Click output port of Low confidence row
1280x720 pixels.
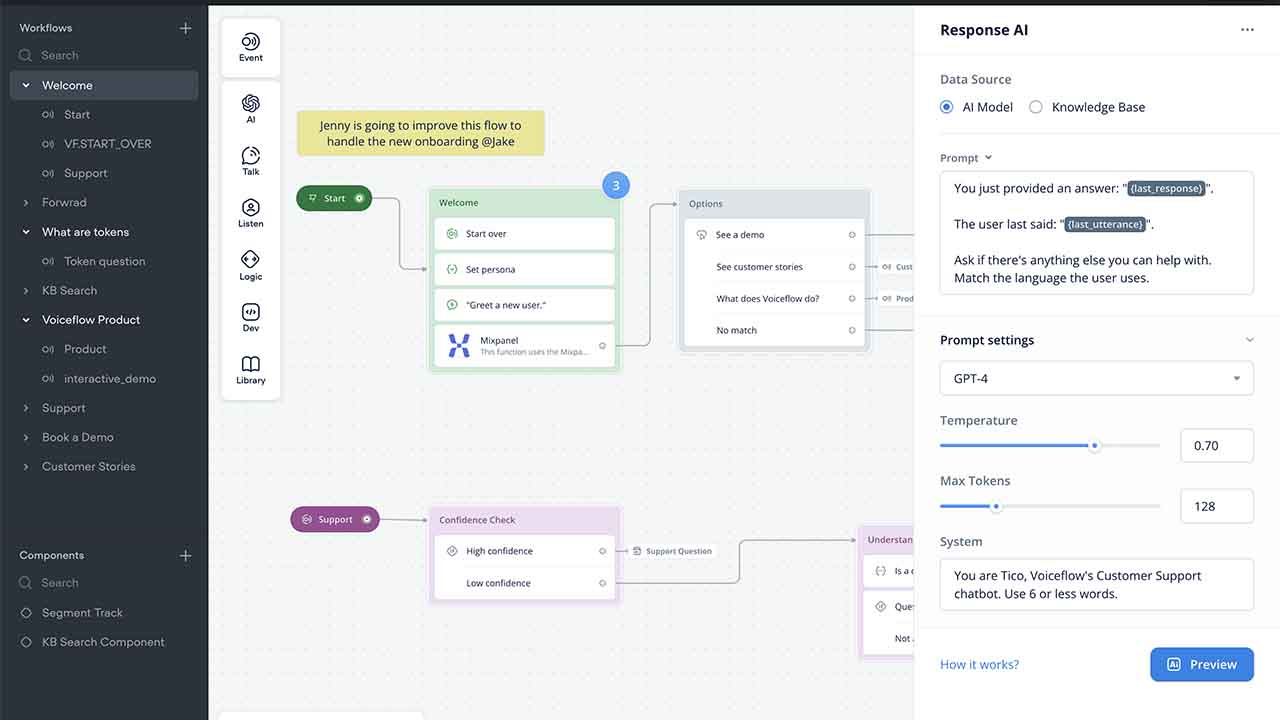[x=602, y=583]
